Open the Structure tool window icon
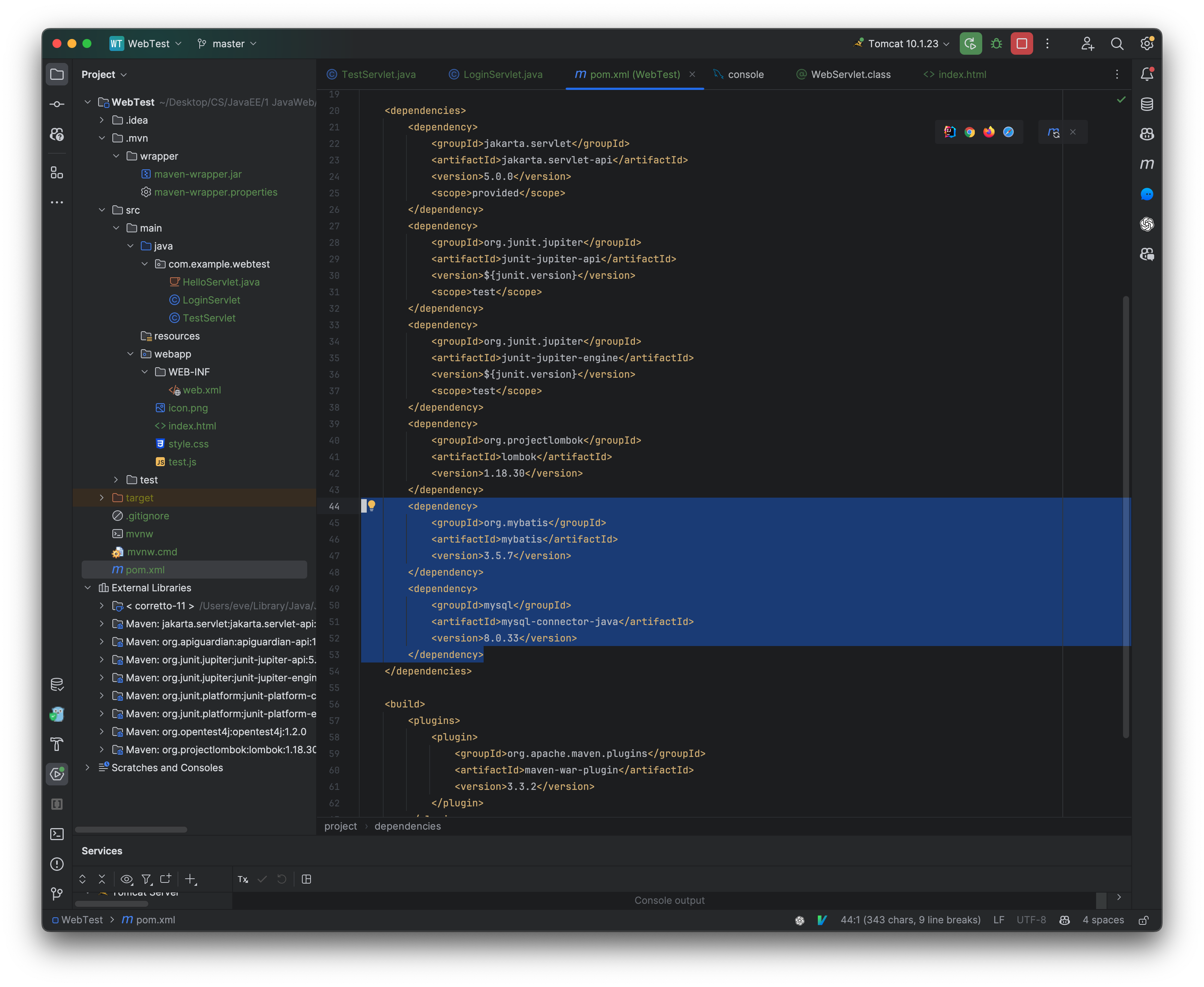The image size is (1204, 987). pos(57,172)
